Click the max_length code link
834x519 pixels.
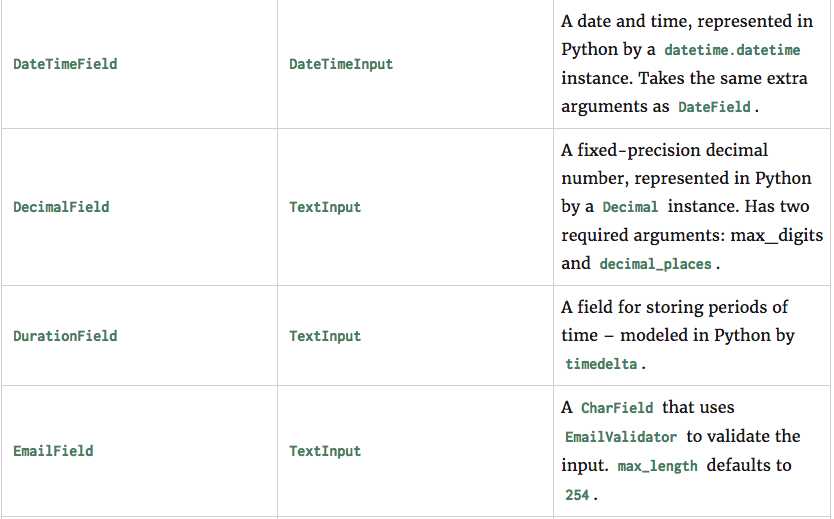[657, 466]
